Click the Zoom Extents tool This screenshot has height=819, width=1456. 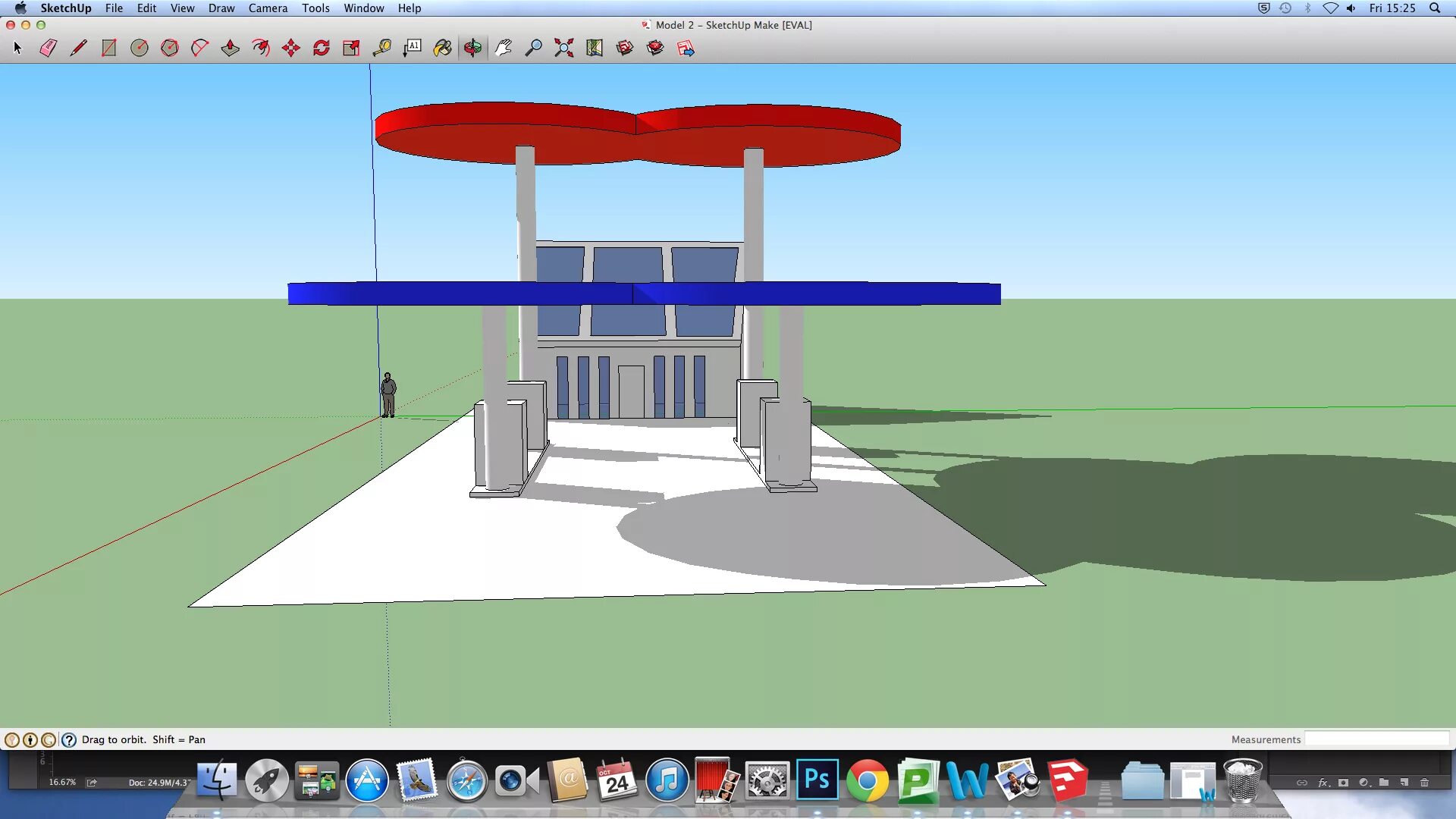coord(563,48)
